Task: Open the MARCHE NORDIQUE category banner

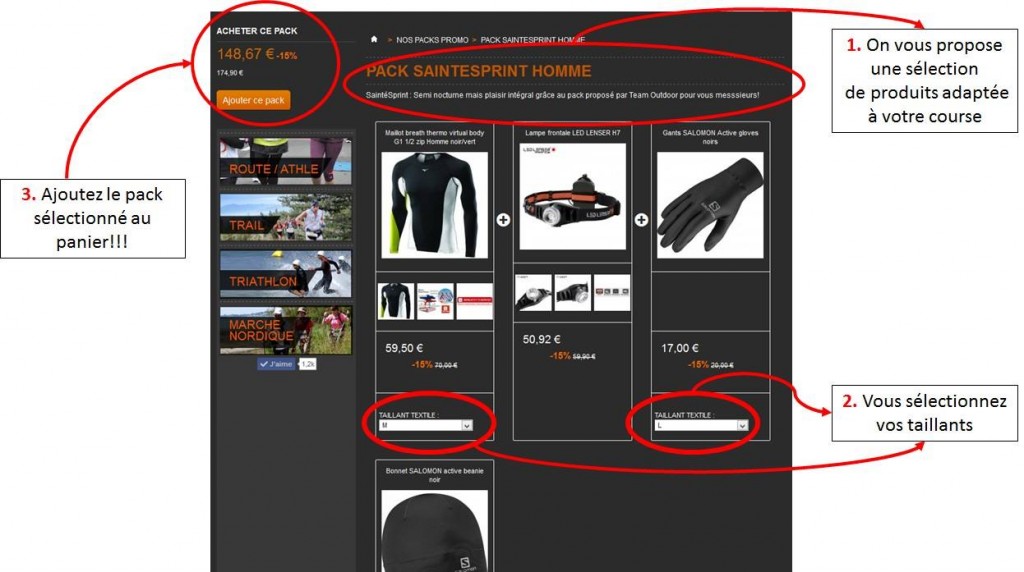Action: (285, 330)
